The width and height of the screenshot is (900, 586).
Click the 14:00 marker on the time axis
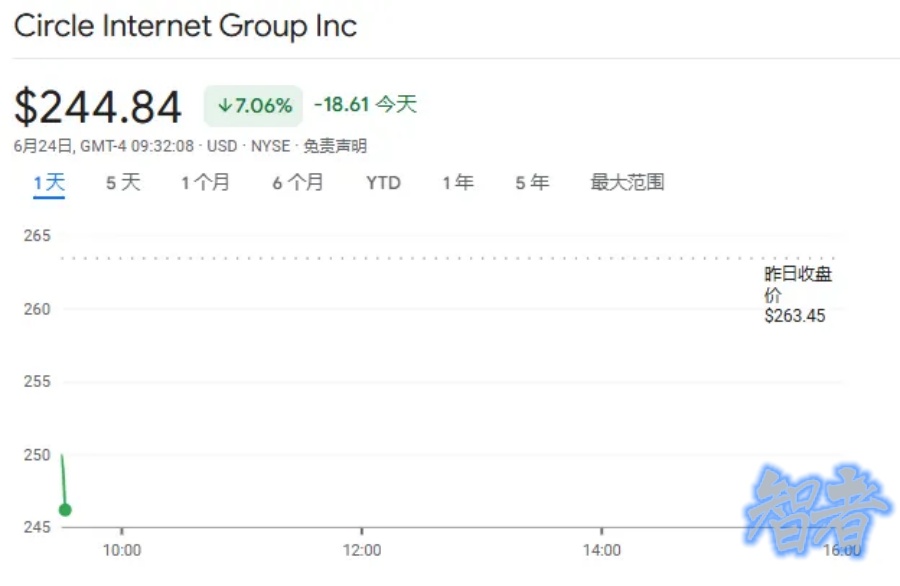[601, 550]
